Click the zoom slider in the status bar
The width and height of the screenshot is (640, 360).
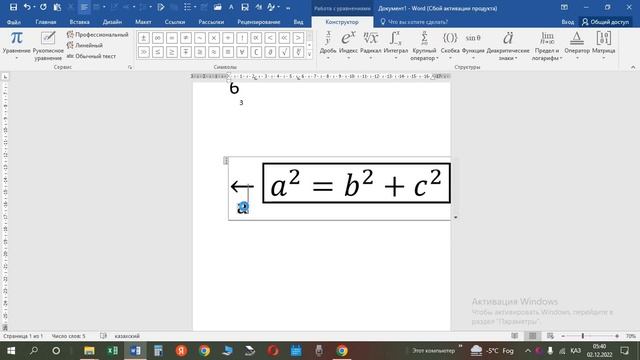[x=583, y=336]
